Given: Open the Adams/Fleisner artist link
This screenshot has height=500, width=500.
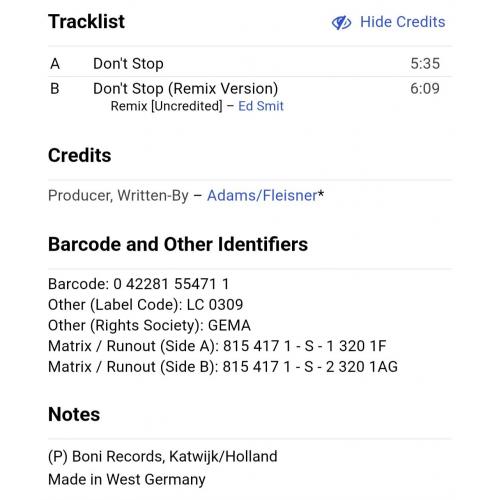Looking at the screenshot, I should pos(262,195).
